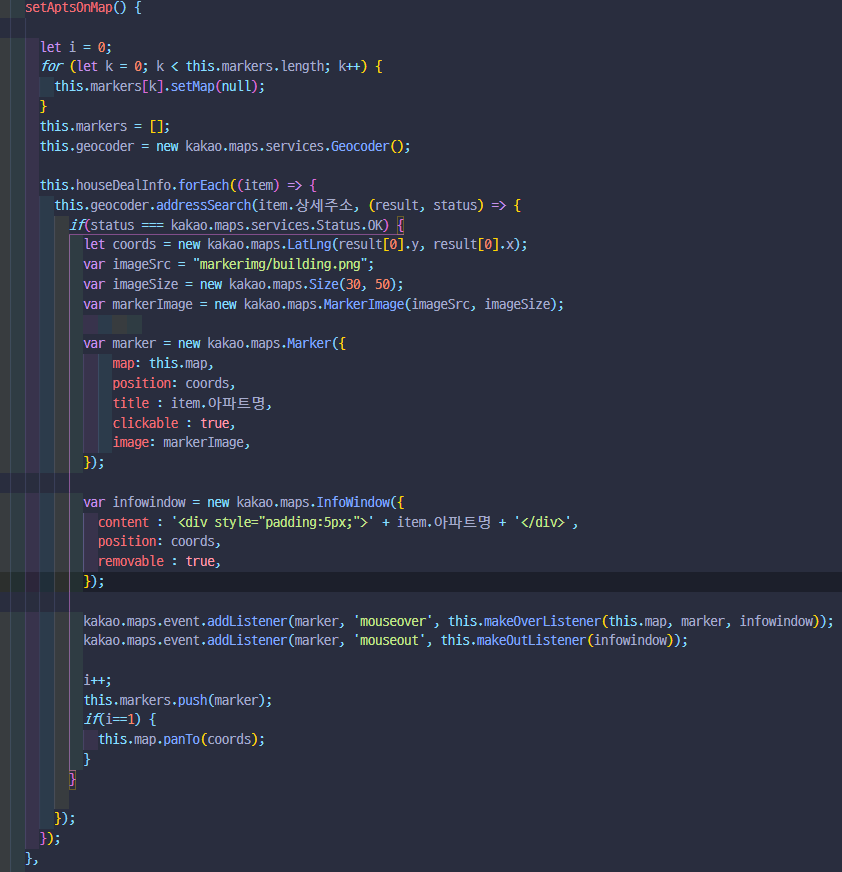Click addressSearch method call
Viewport: 842px width, 872px height.
204,205
